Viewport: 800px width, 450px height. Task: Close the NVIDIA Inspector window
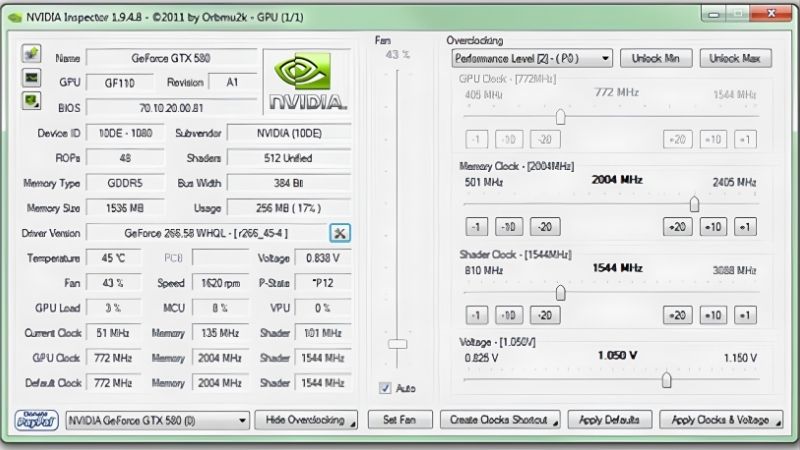771,14
